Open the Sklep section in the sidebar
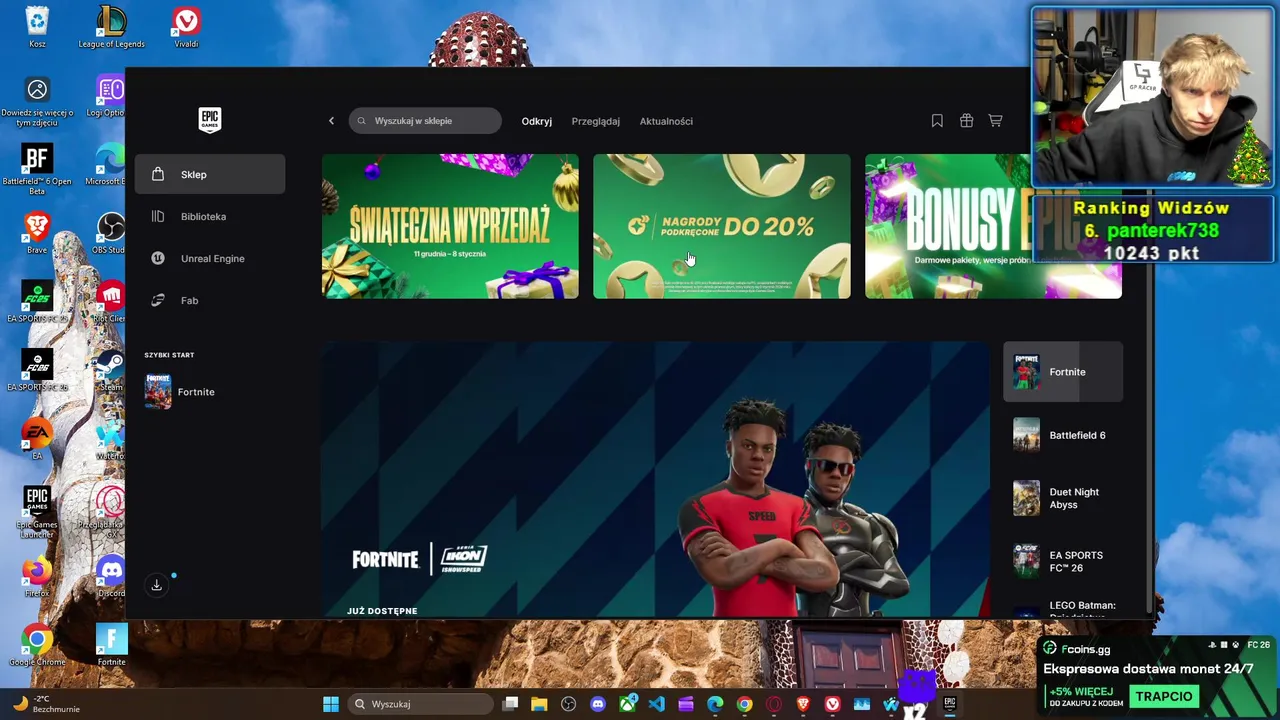The width and height of the screenshot is (1280, 720). click(x=210, y=175)
